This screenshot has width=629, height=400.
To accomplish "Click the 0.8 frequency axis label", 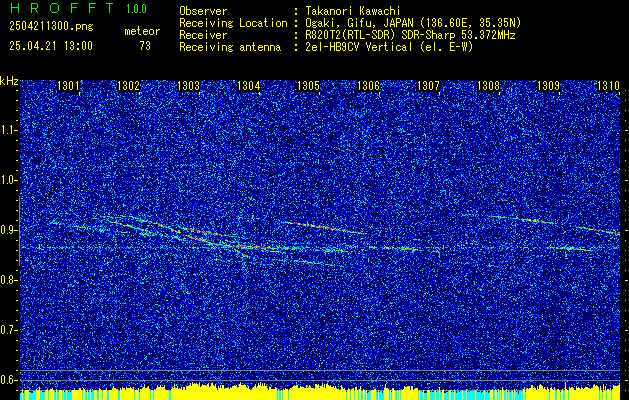I will point(8,280).
